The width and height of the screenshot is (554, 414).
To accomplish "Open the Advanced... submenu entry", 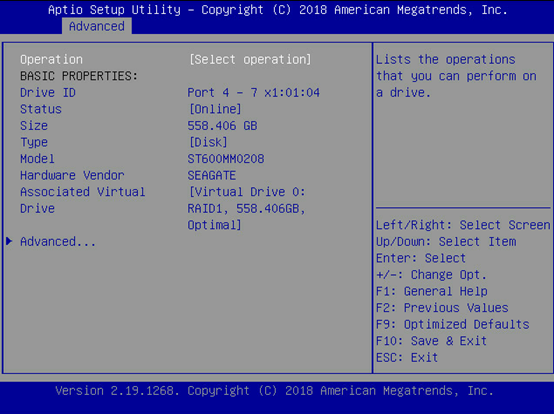I will click(x=58, y=242).
